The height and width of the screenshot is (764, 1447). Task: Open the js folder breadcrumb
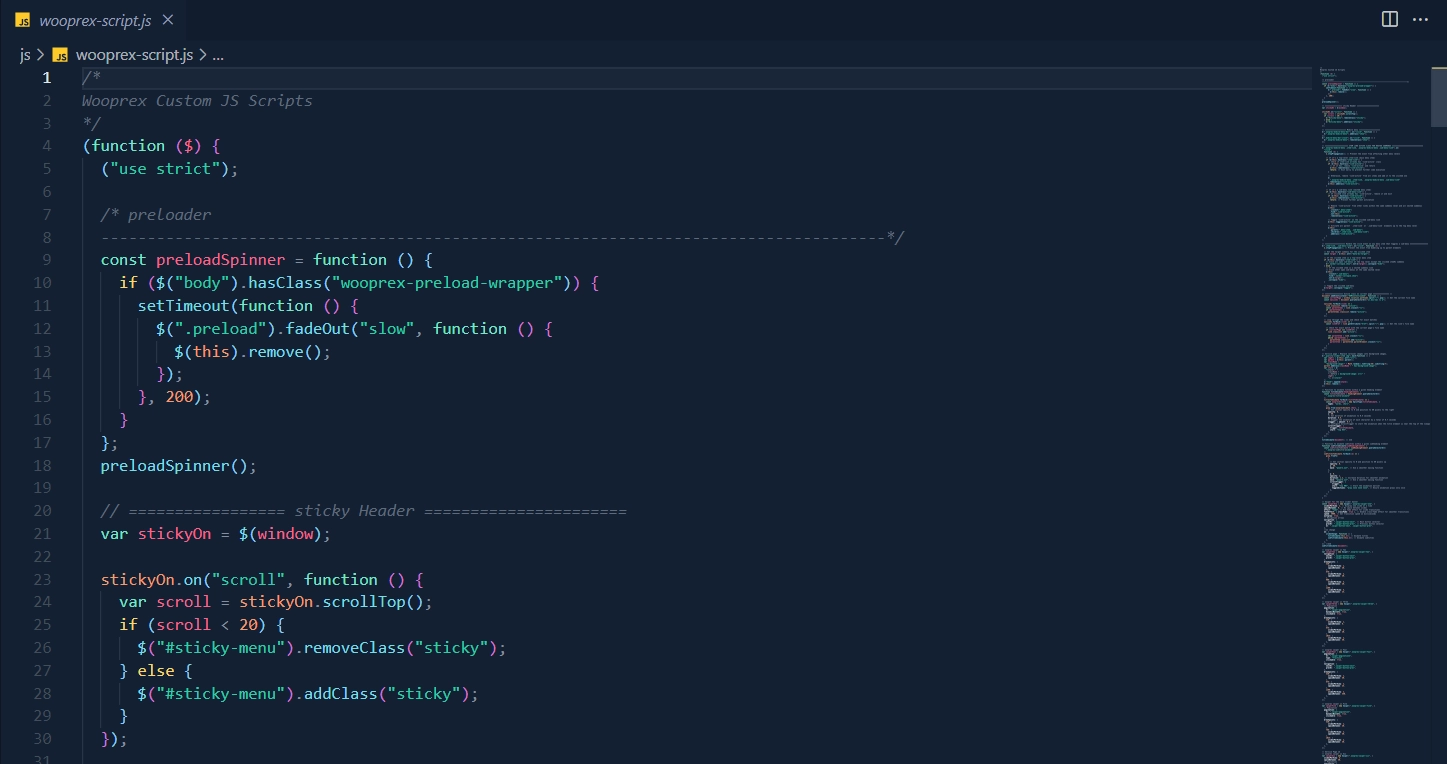[x=25, y=55]
